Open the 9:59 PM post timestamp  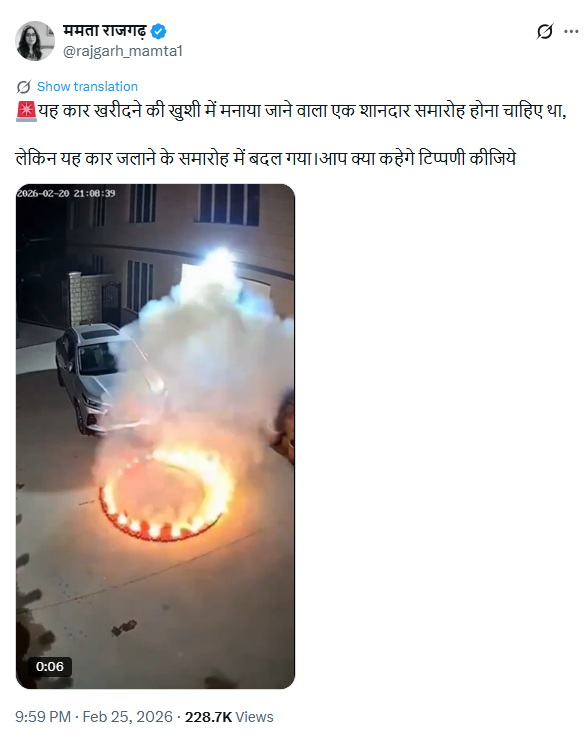click(43, 716)
